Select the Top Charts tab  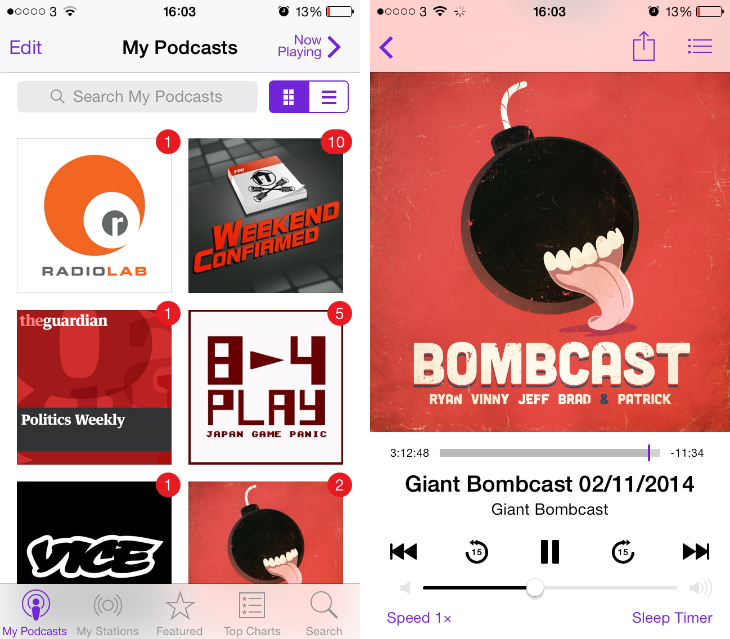[252, 612]
